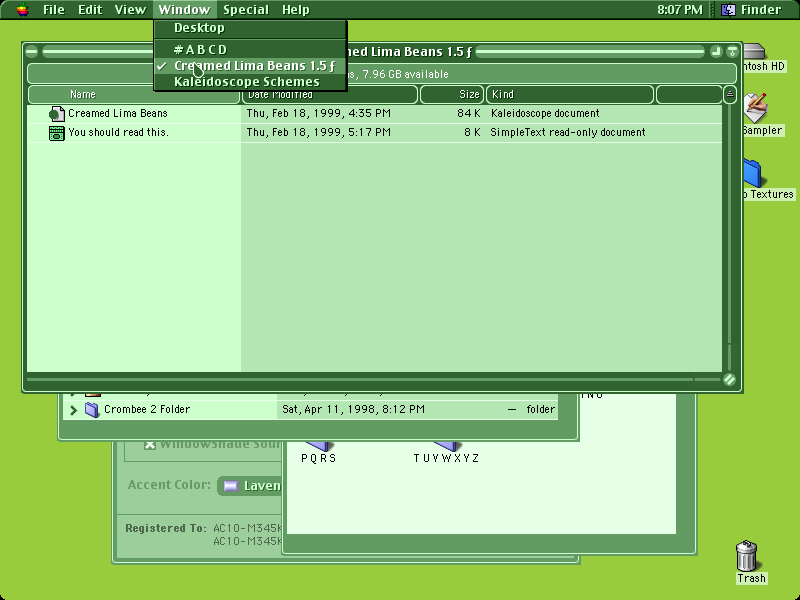Click the date 'Thu, Feb 18, 1999, 5:17 PM'
The height and width of the screenshot is (600, 800).
click(x=319, y=132)
